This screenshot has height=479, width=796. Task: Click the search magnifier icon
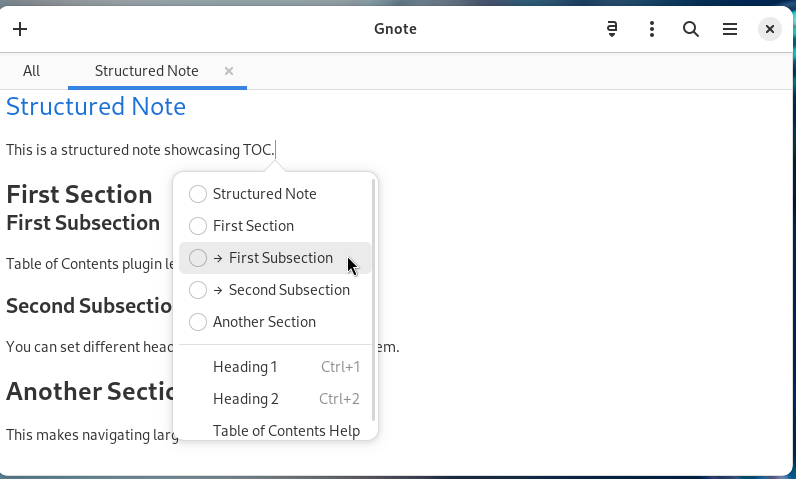click(691, 29)
